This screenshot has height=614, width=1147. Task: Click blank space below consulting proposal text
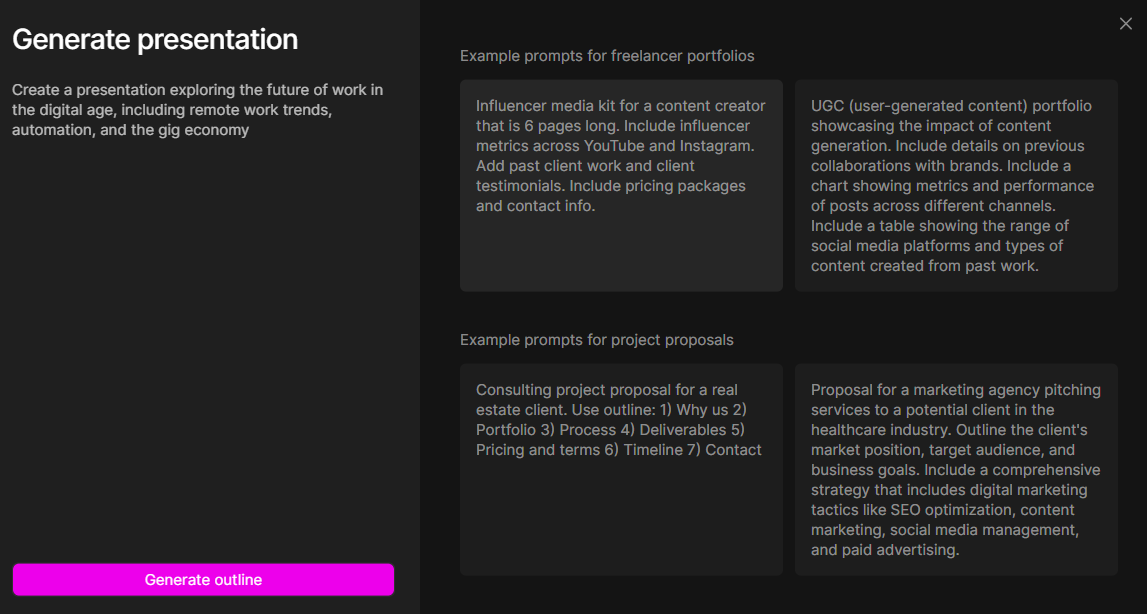click(621, 520)
